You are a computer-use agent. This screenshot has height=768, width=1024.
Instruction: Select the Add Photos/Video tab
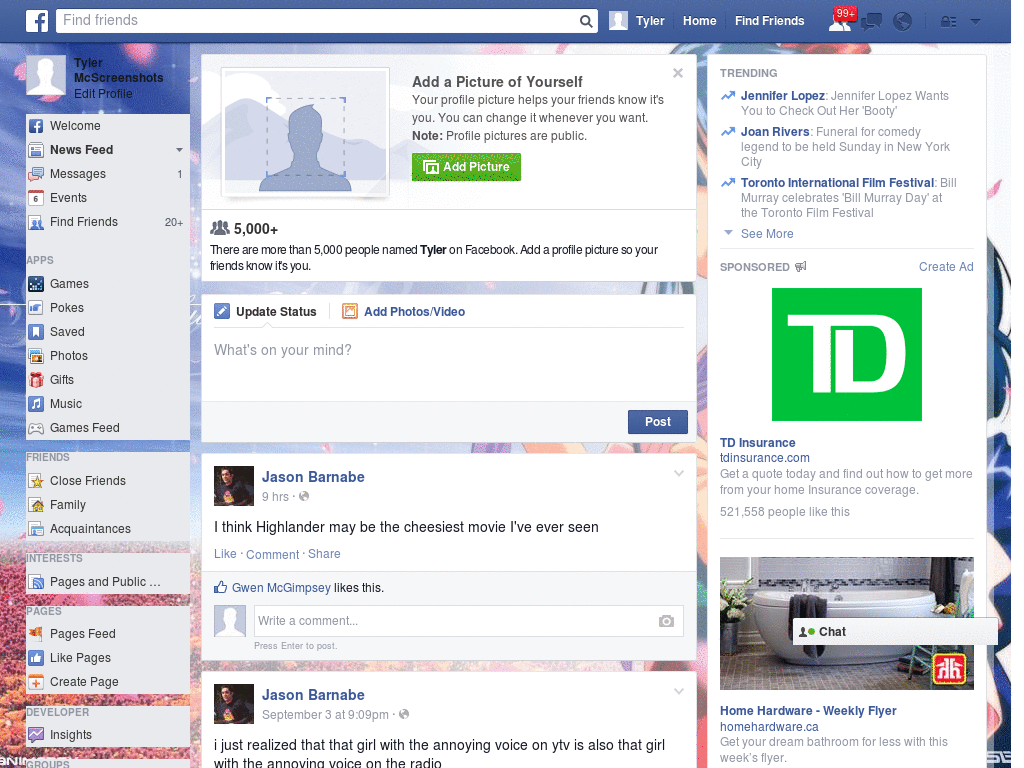404,312
